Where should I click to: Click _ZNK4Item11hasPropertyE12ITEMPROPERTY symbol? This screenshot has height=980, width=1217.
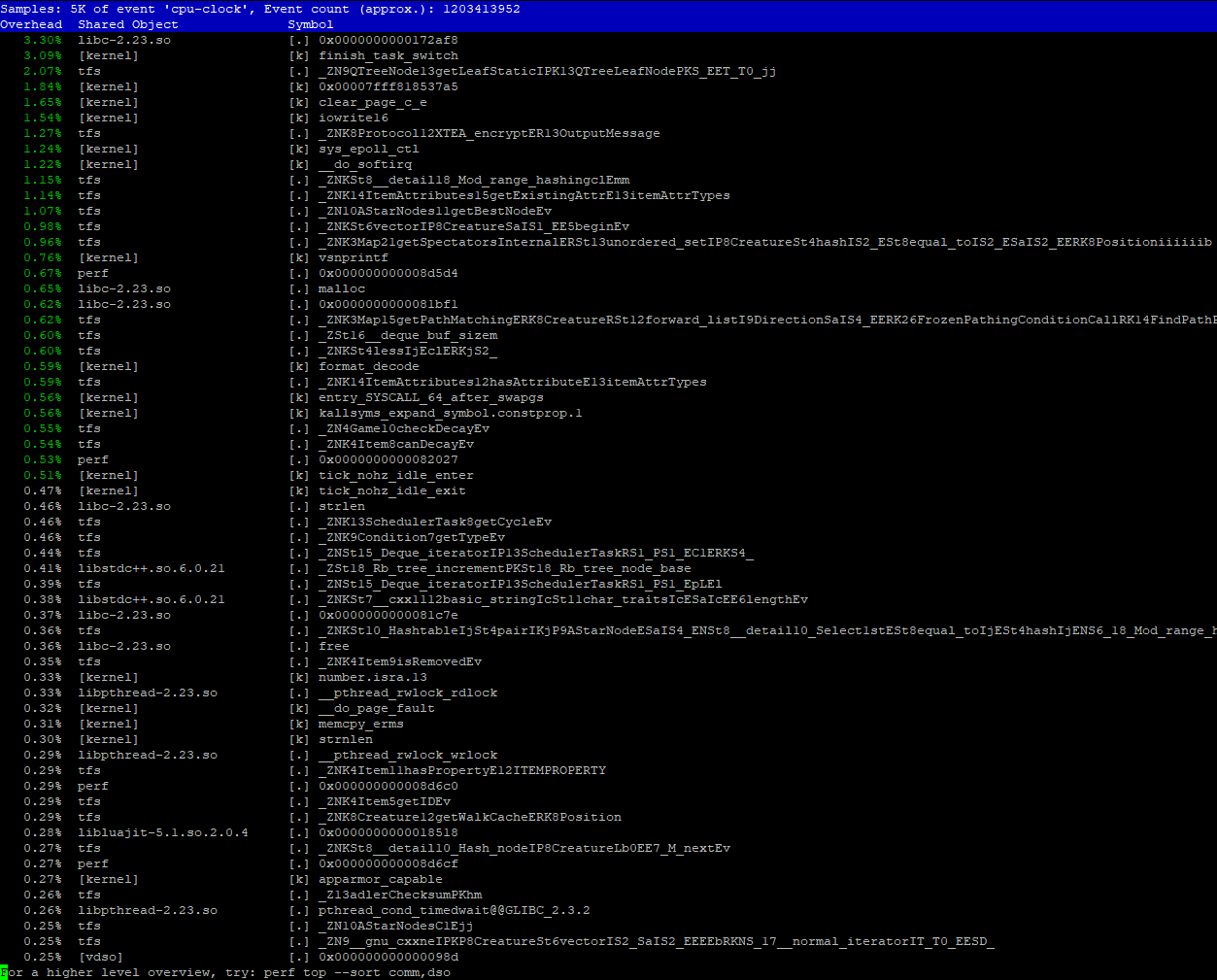[x=462, y=770]
